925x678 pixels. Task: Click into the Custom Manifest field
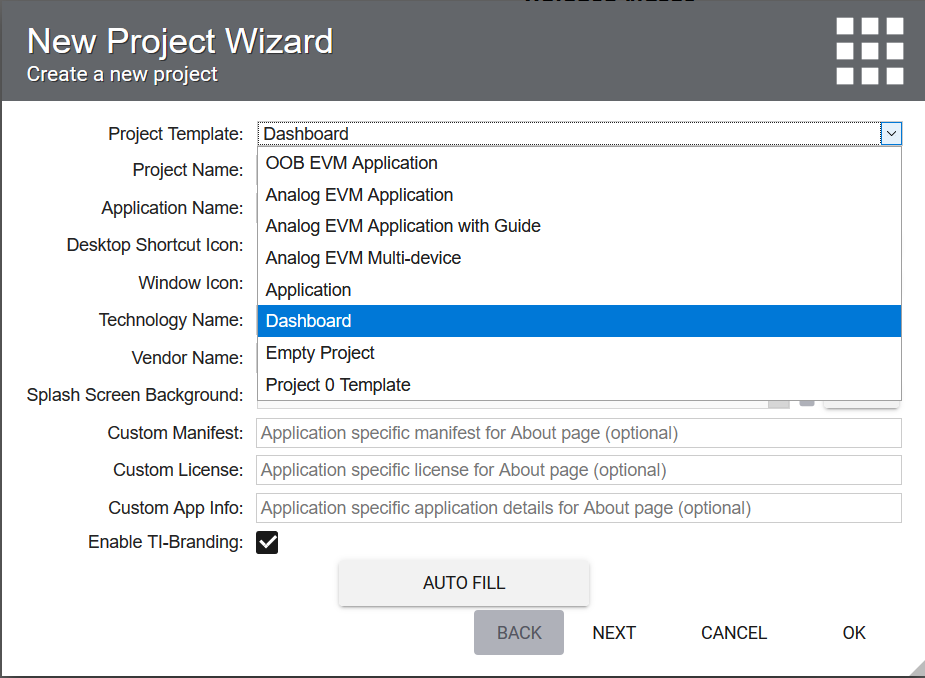(x=579, y=433)
